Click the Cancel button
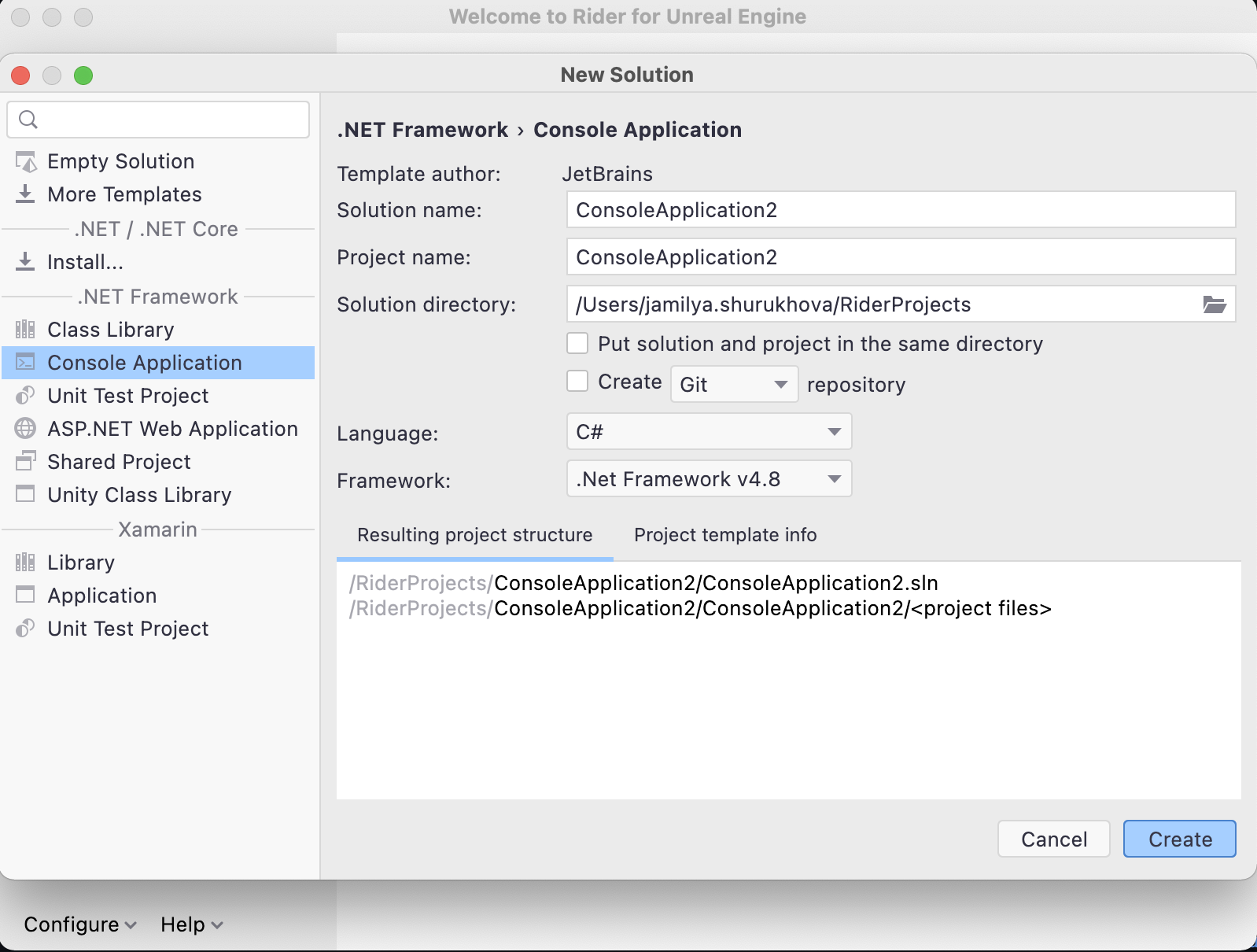 [x=1054, y=839]
